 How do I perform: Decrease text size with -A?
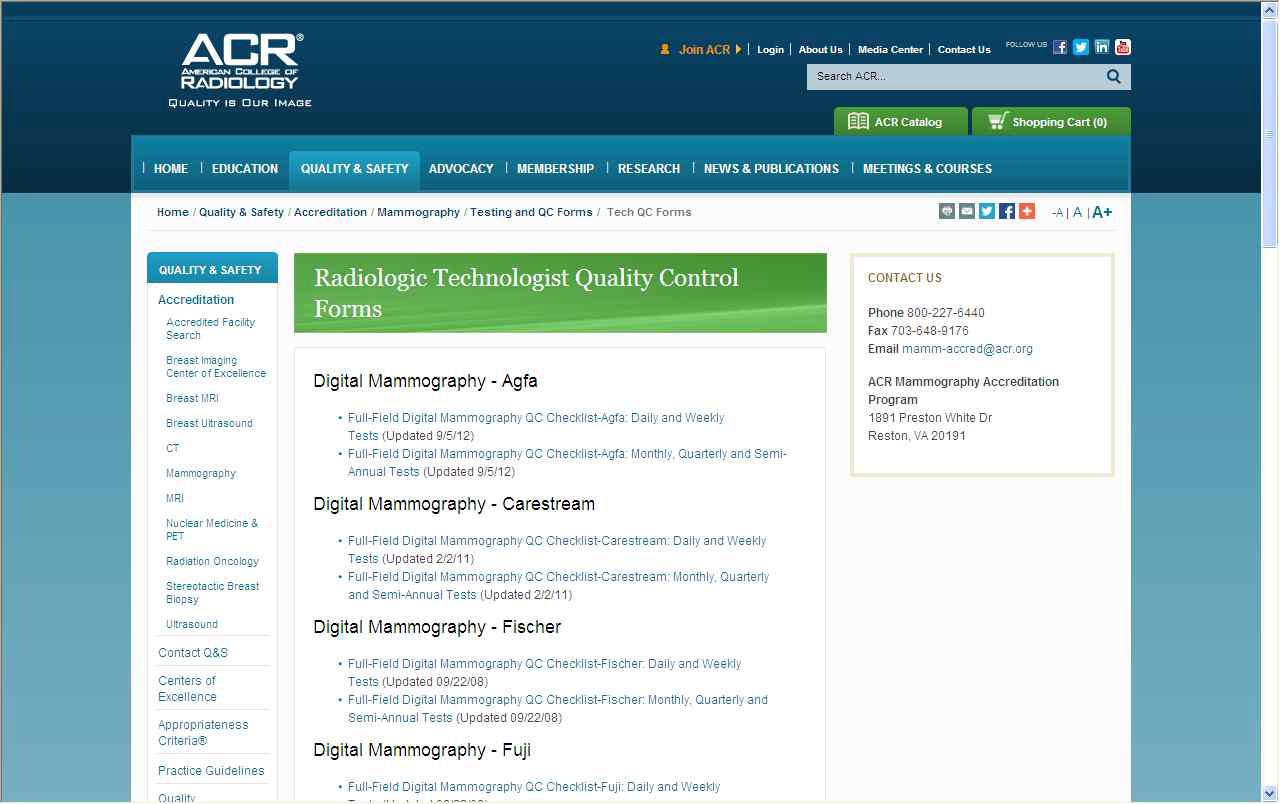click(x=1058, y=213)
